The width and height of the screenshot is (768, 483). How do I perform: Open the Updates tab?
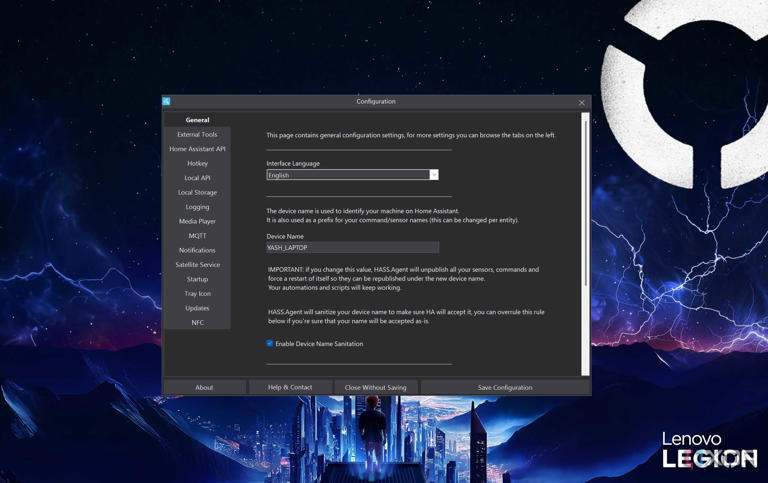pyautogui.click(x=197, y=308)
